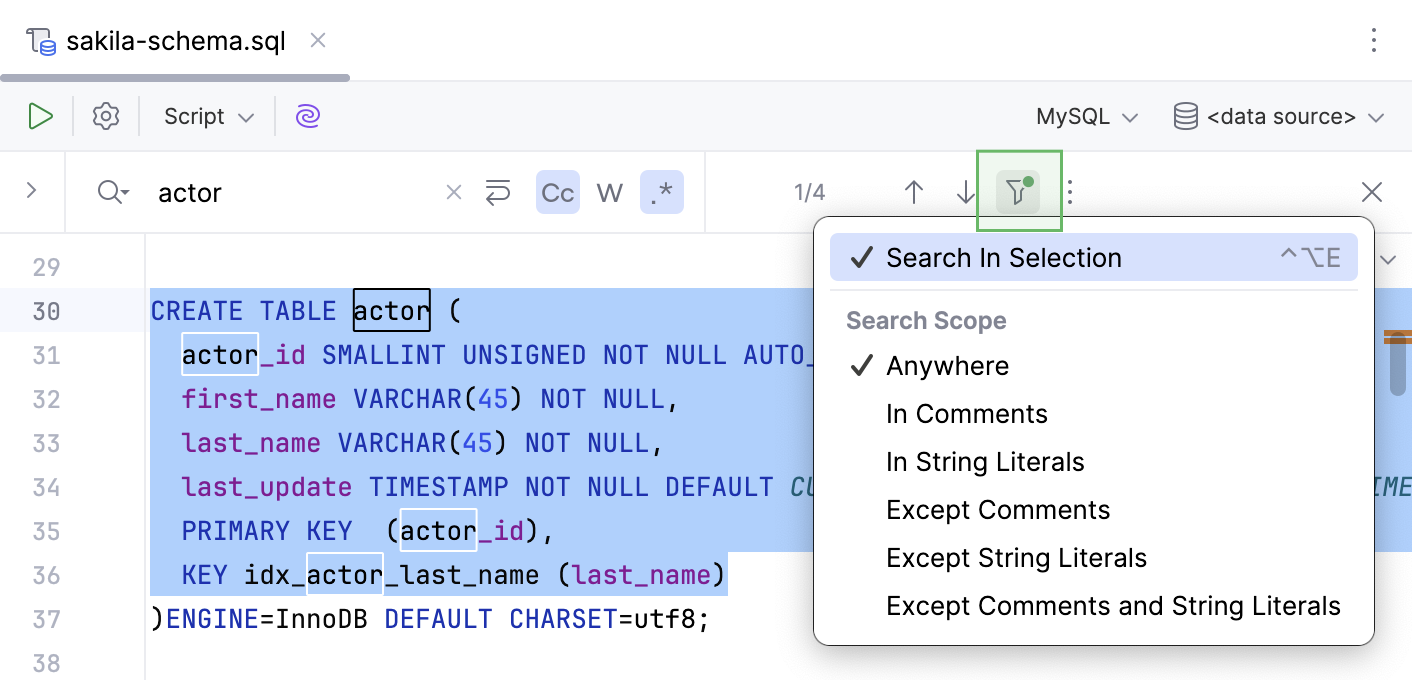Toggle whole words matching with W button
Viewport: 1412px width, 680px height.
click(609, 192)
